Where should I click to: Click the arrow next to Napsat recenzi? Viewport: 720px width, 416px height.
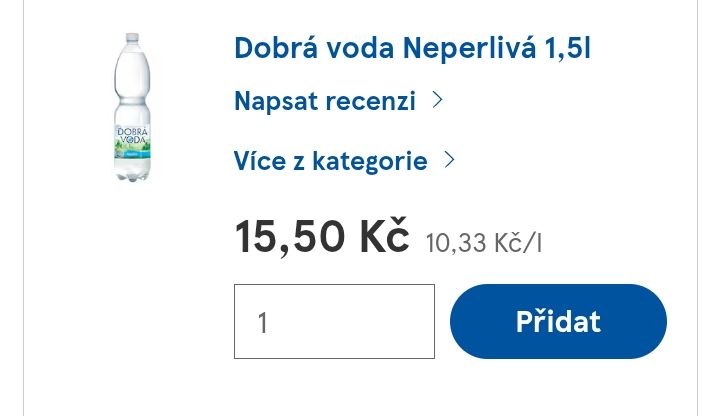click(x=437, y=100)
